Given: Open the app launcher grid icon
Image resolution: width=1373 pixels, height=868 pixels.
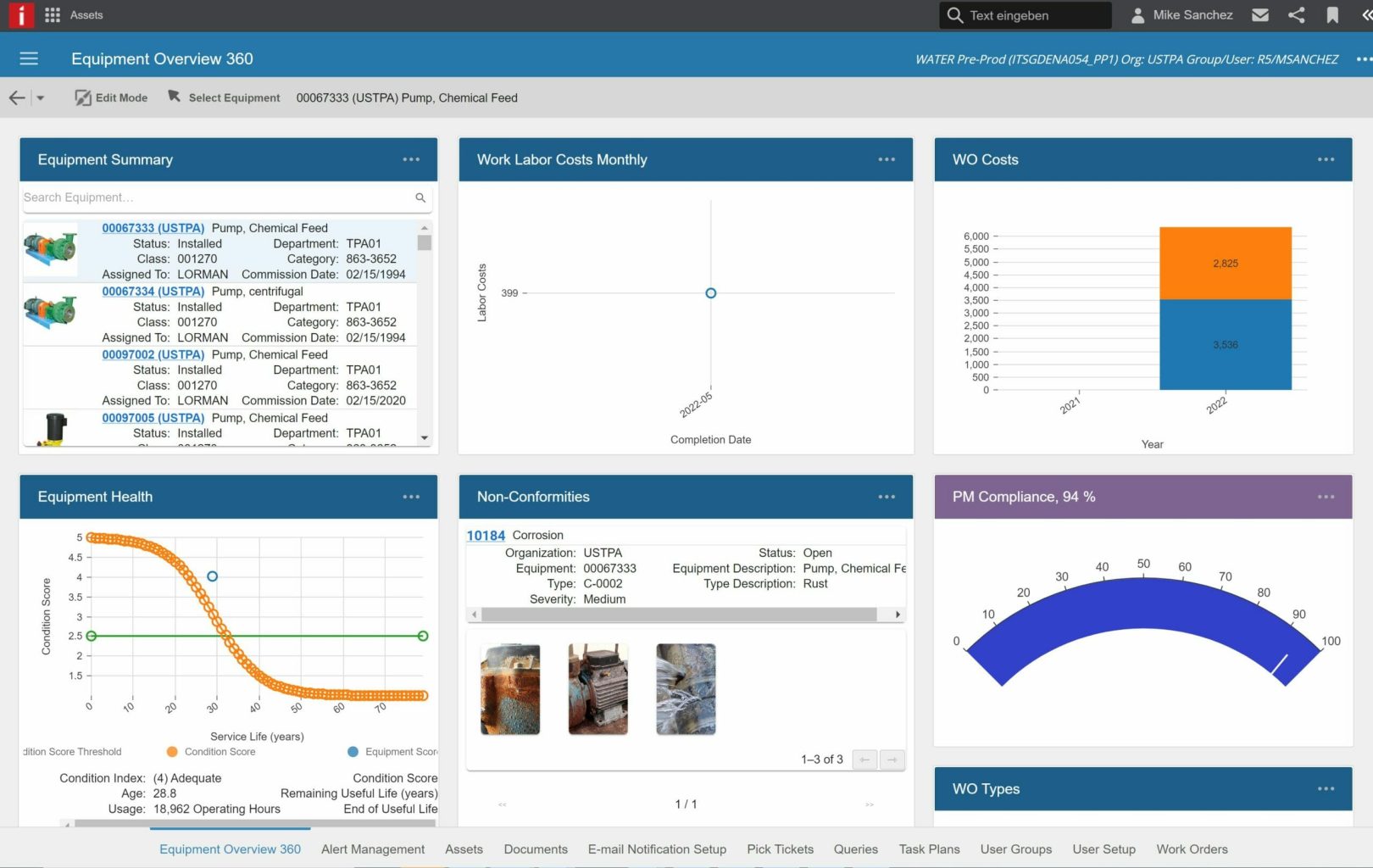Looking at the screenshot, I should [53, 15].
